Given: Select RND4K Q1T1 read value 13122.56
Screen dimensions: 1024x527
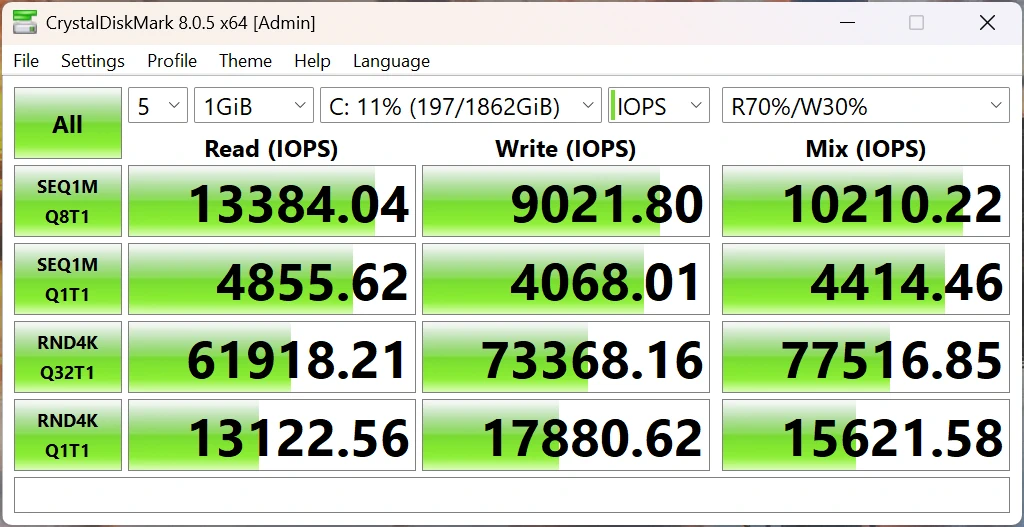Looking at the screenshot, I should point(272,435).
